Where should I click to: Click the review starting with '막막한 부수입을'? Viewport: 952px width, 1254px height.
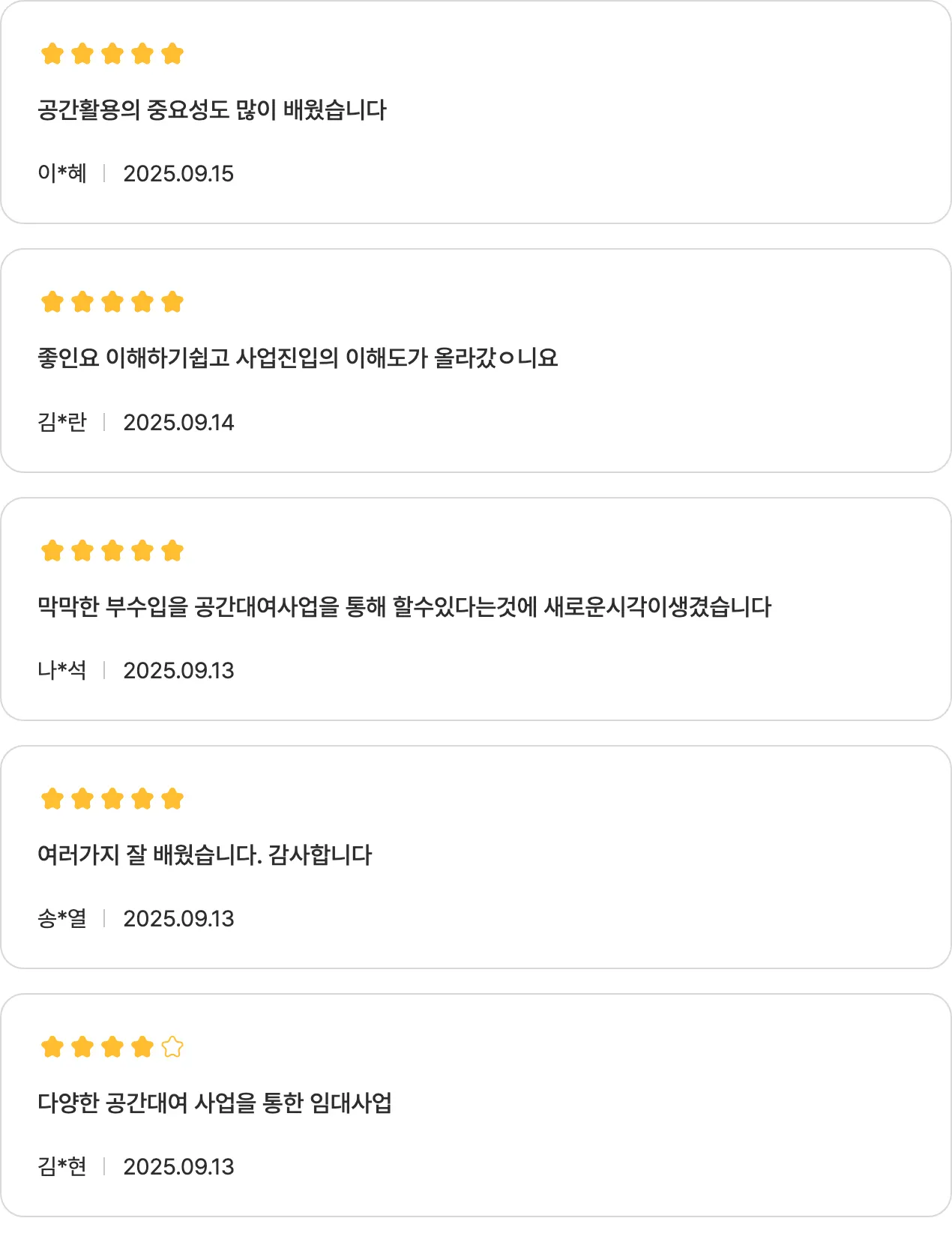404,606
